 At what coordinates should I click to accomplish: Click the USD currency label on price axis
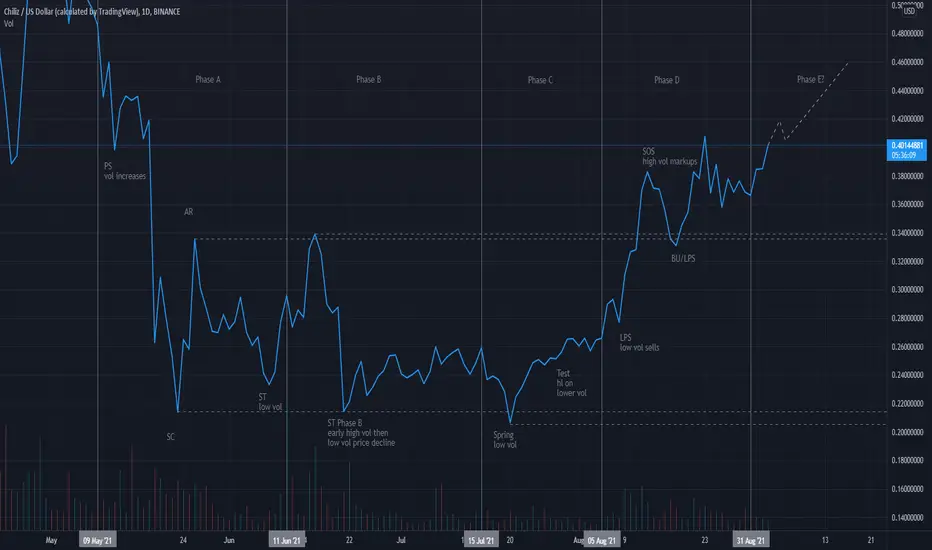(909, 11)
